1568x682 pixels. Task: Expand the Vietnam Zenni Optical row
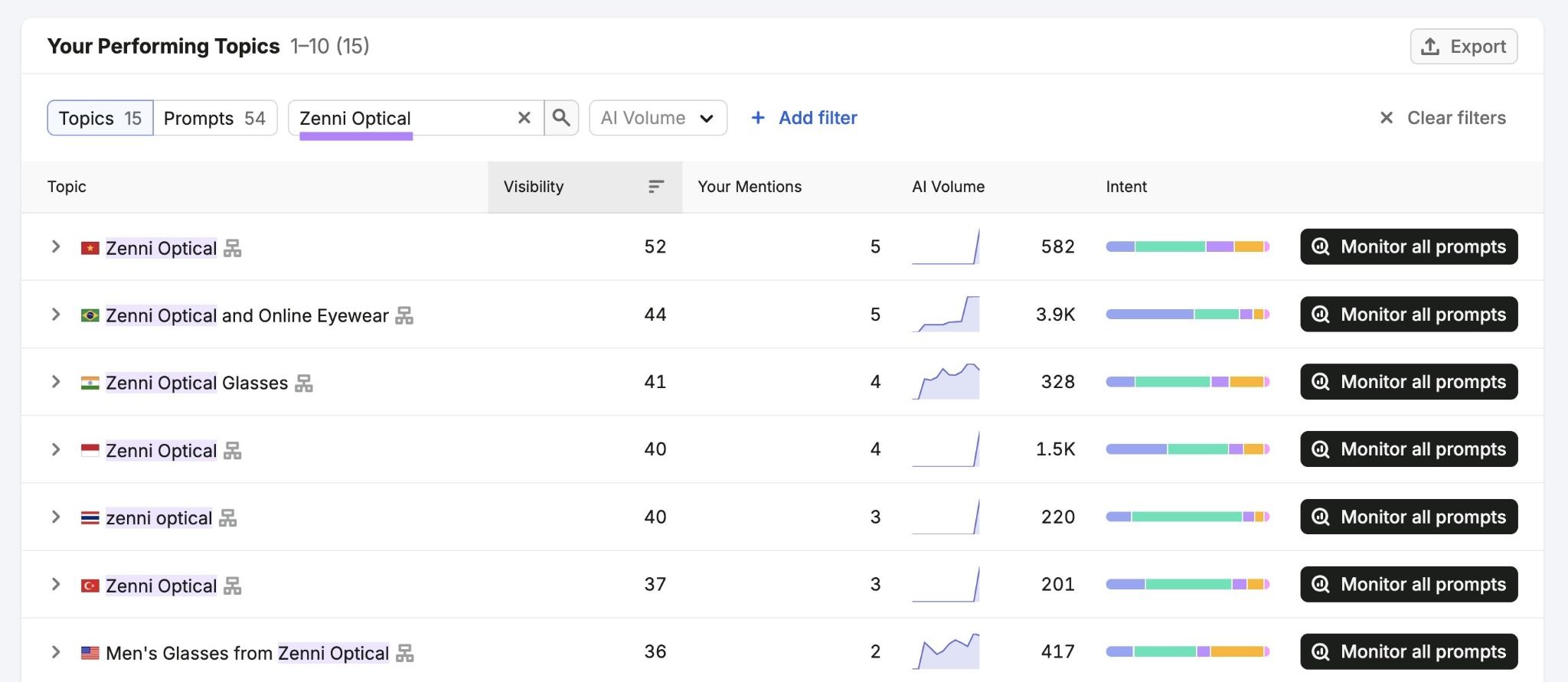tap(56, 246)
